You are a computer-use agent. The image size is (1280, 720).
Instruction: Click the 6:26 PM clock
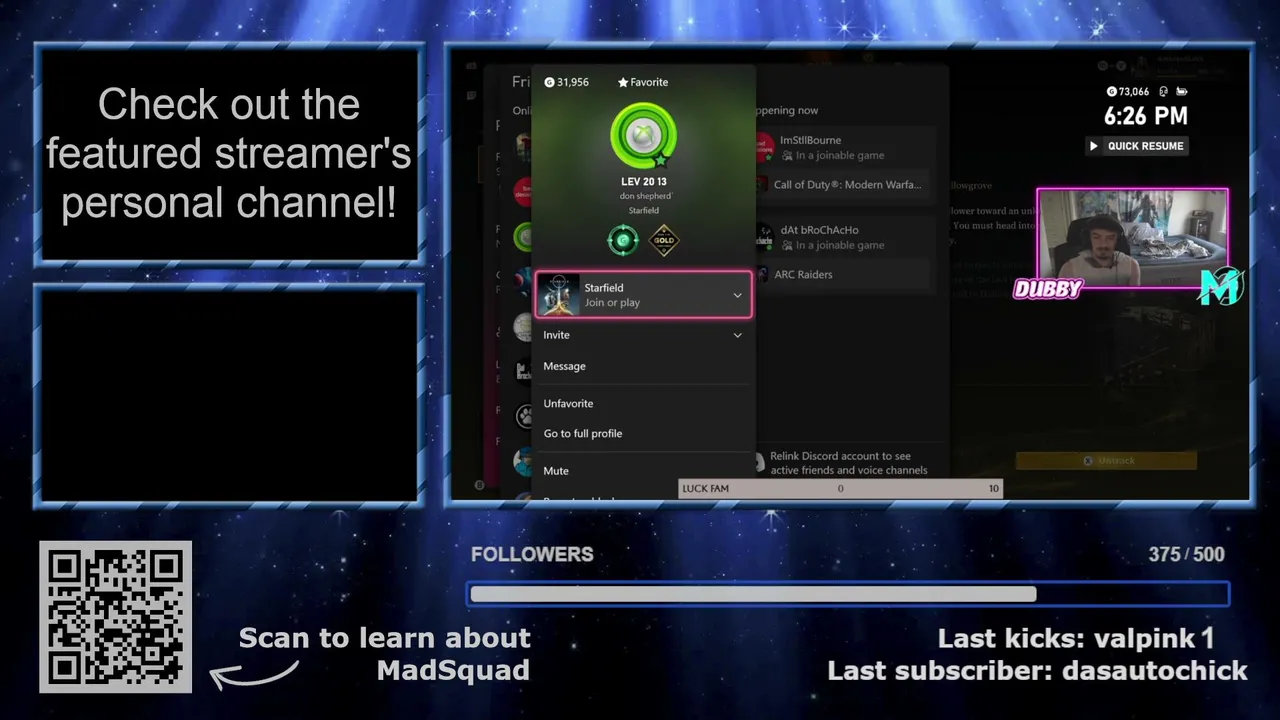(x=1146, y=116)
